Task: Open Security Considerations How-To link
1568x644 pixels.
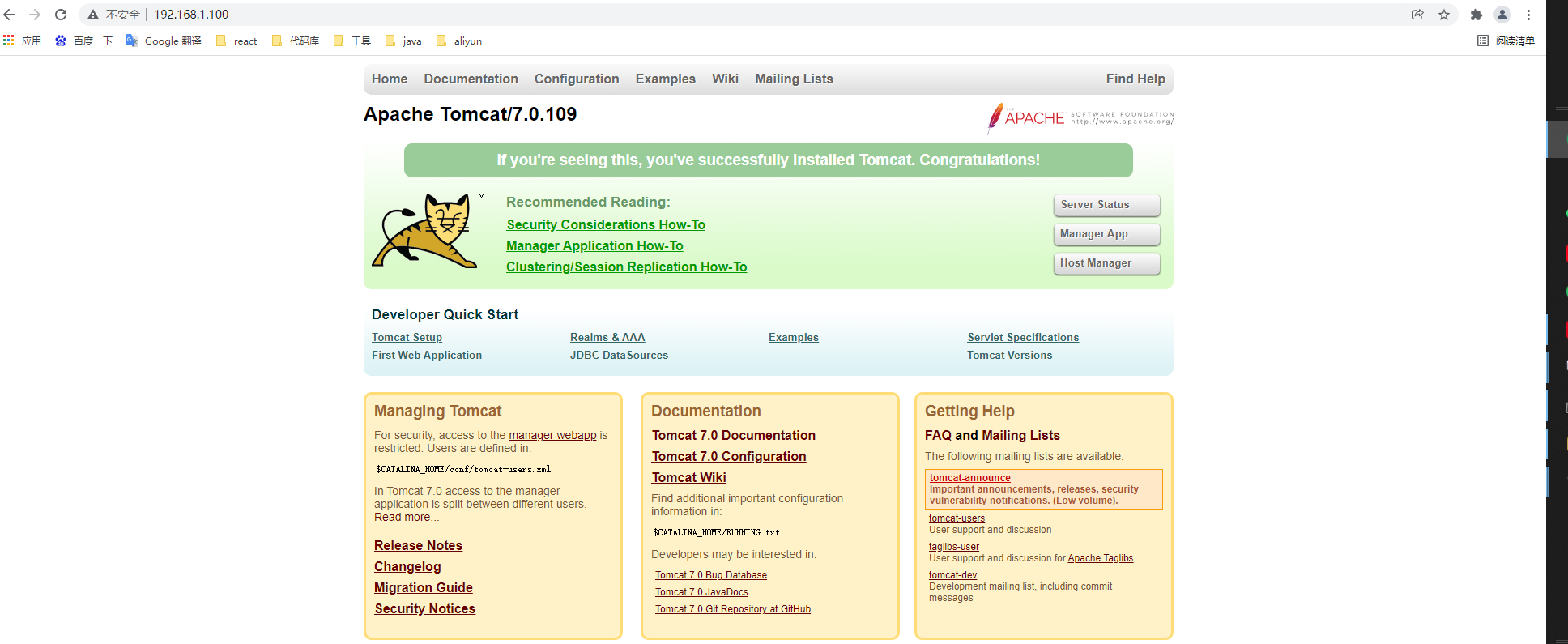Action: pos(606,224)
